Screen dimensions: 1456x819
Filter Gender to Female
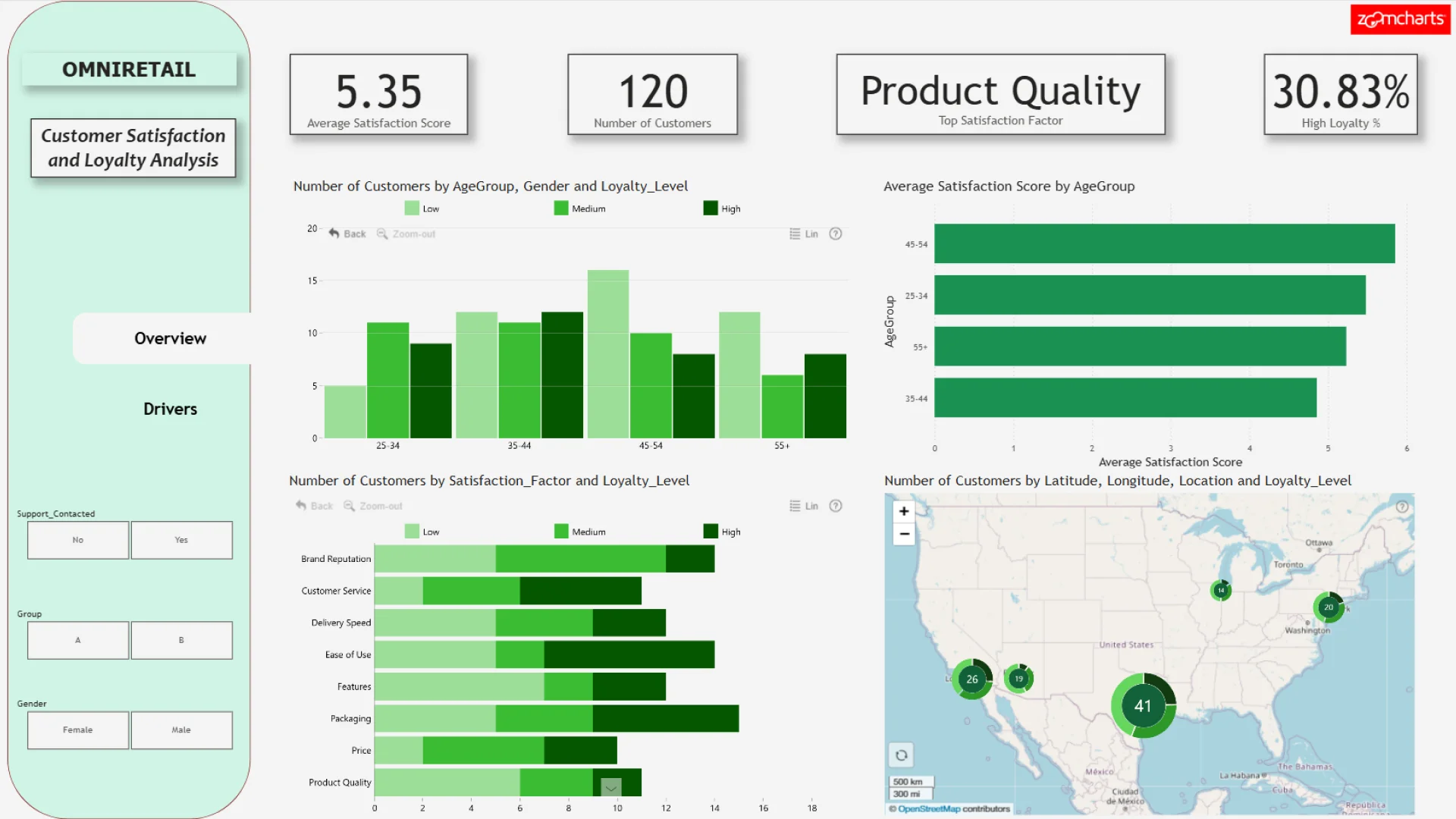(x=78, y=730)
